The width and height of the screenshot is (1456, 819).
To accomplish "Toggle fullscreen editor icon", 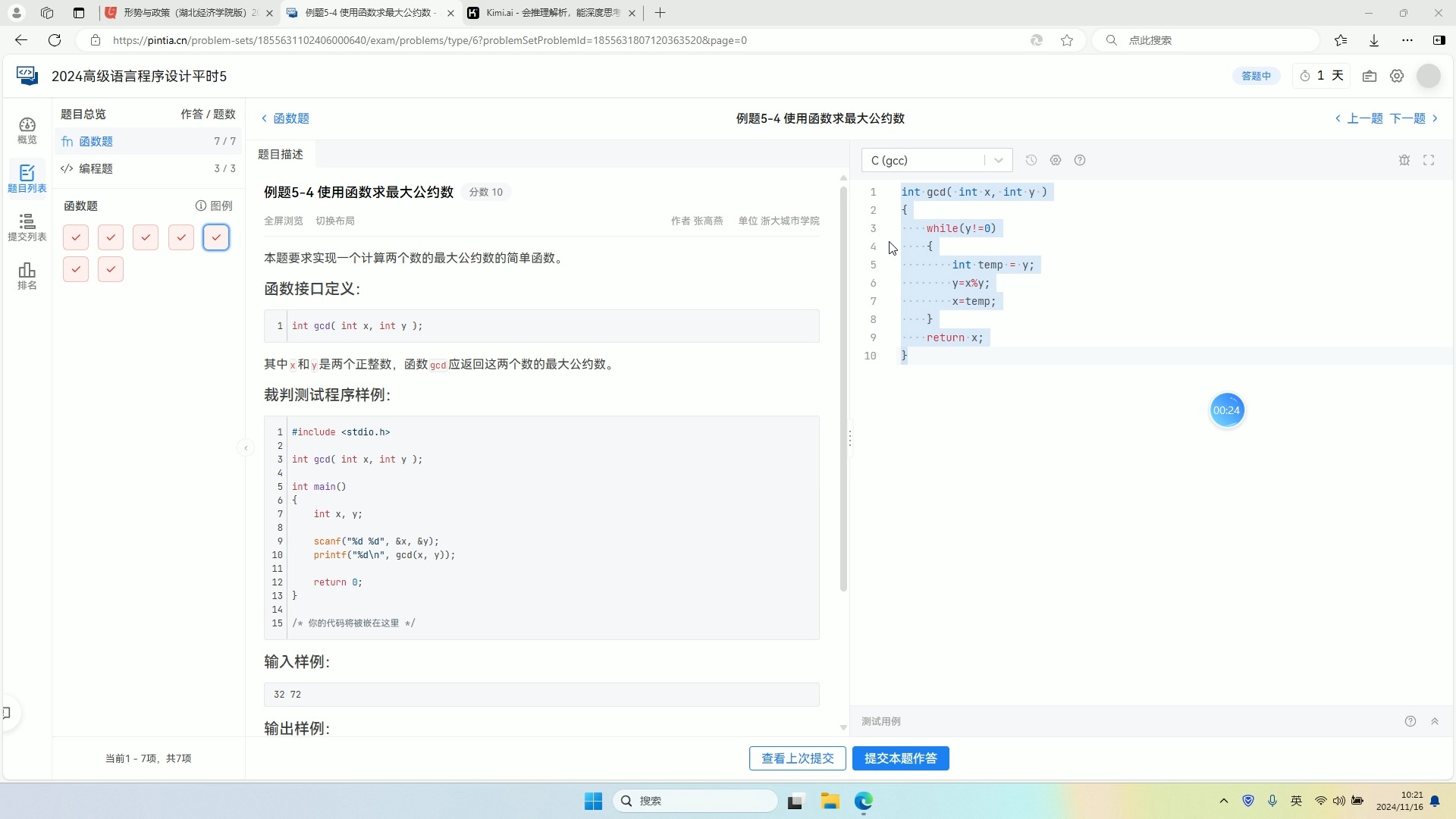I will [x=1429, y=160].
